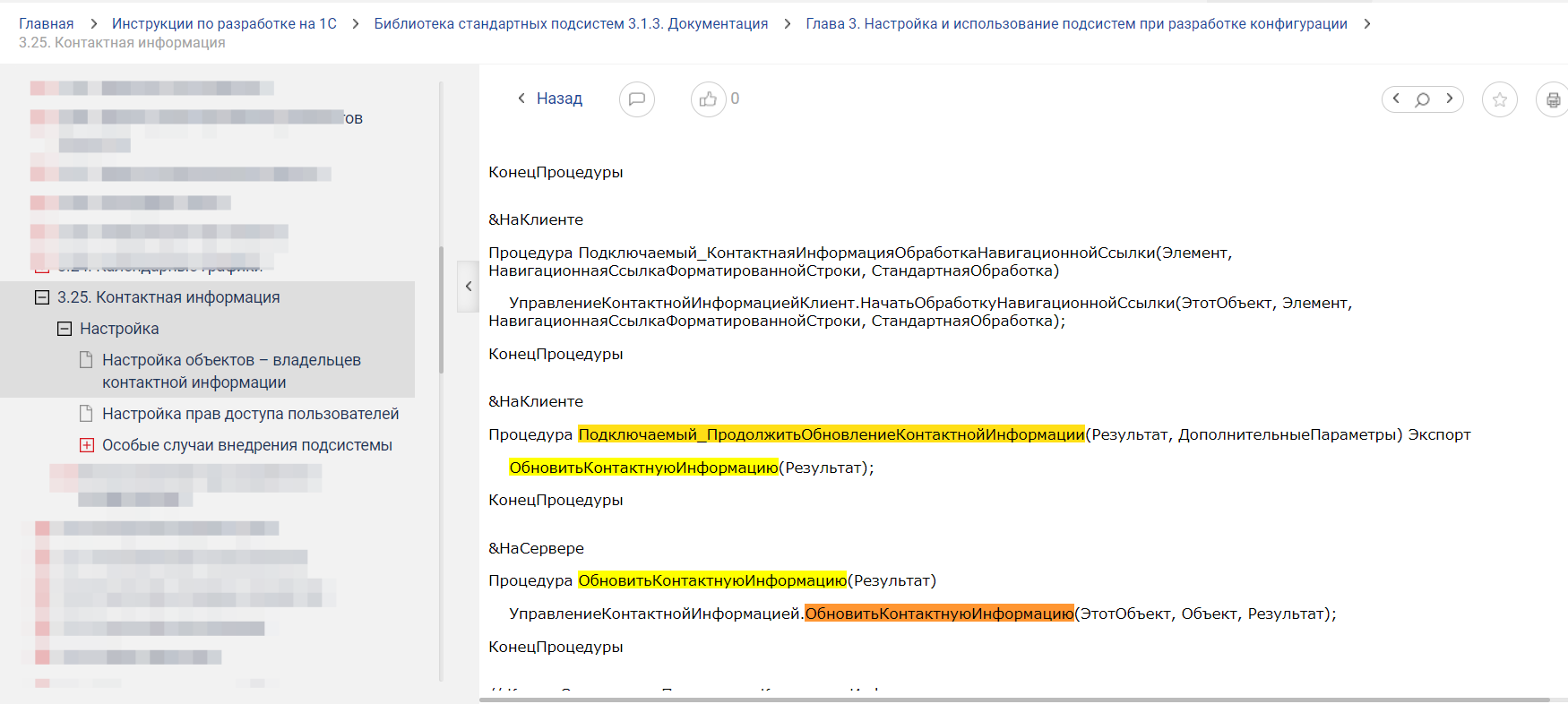This screenshot has width=1568, height=704.
Task: Hide the left navigation panel with the arrow handle
Action: coord(468,287)
